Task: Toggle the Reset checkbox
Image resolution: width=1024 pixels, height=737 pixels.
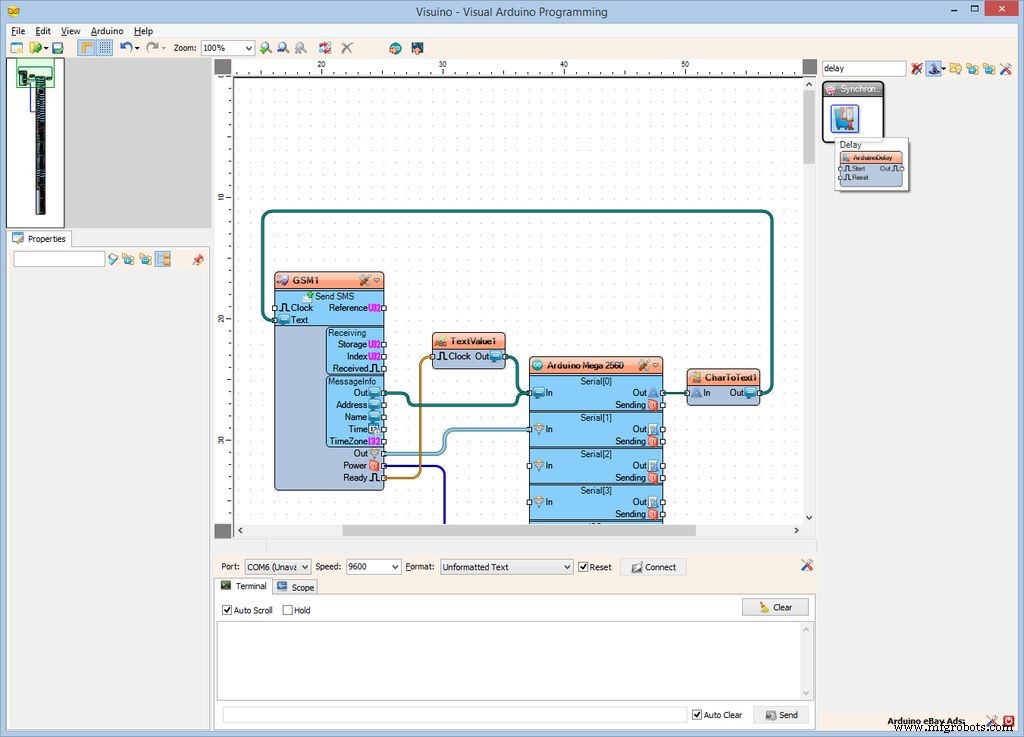Action: click(x=583, y=567)
